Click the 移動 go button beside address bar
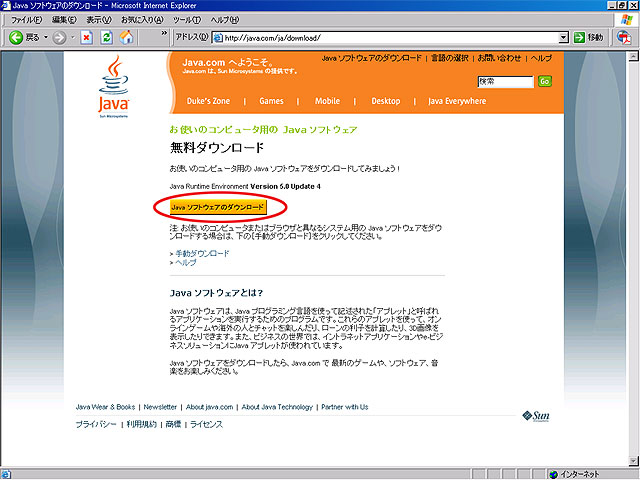Image resolution: width=640 pixels, height=480 pixels. tap(588, 38)
